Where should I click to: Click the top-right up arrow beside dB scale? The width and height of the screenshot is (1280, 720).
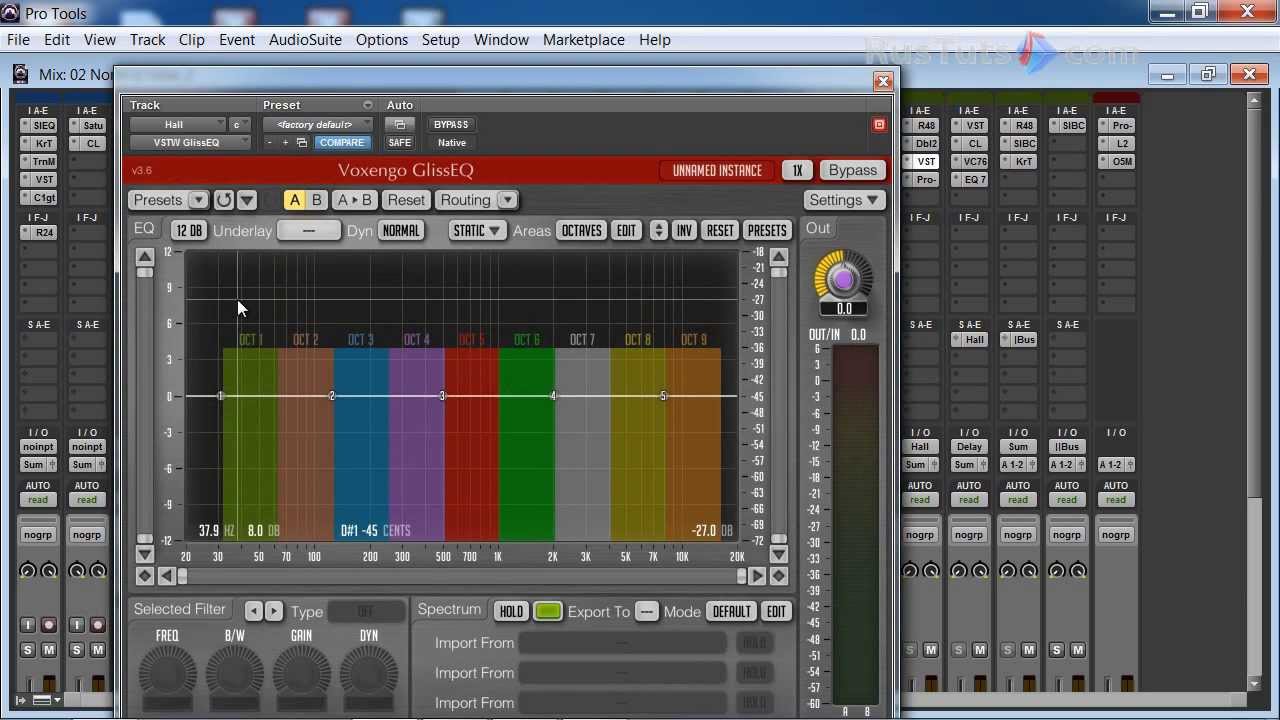pyautogui.click(x=779, y=257)
